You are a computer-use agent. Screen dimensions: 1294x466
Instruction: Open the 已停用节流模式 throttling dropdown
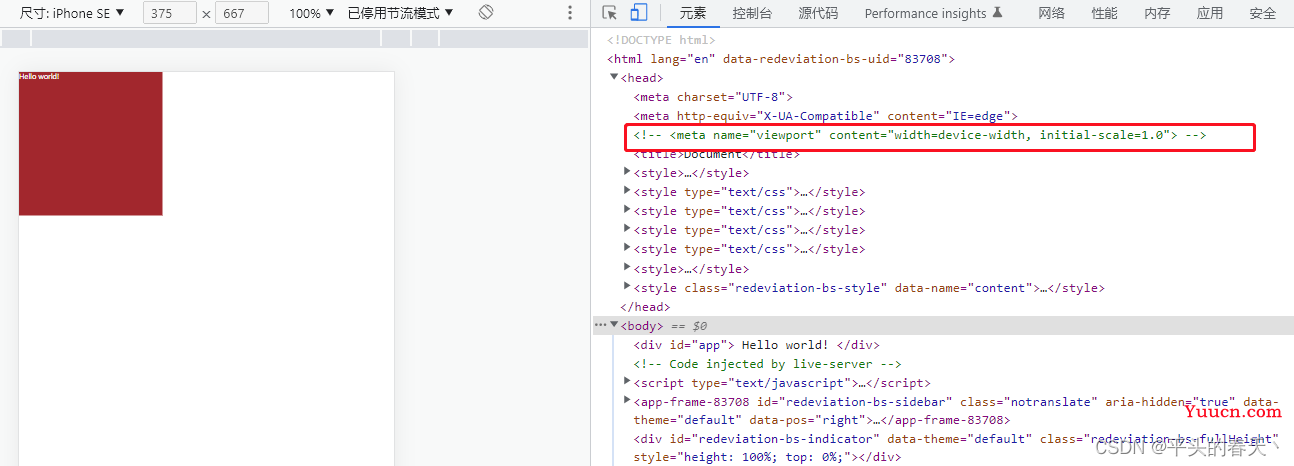click(x=400, y=13)
